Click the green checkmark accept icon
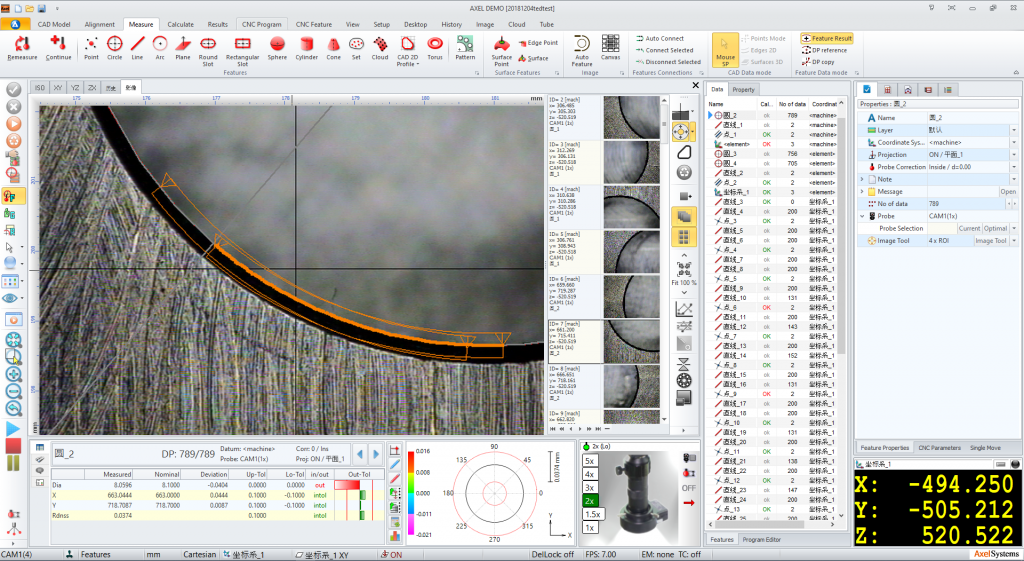This screenshot has width=1024, height=561. [13, 89]
